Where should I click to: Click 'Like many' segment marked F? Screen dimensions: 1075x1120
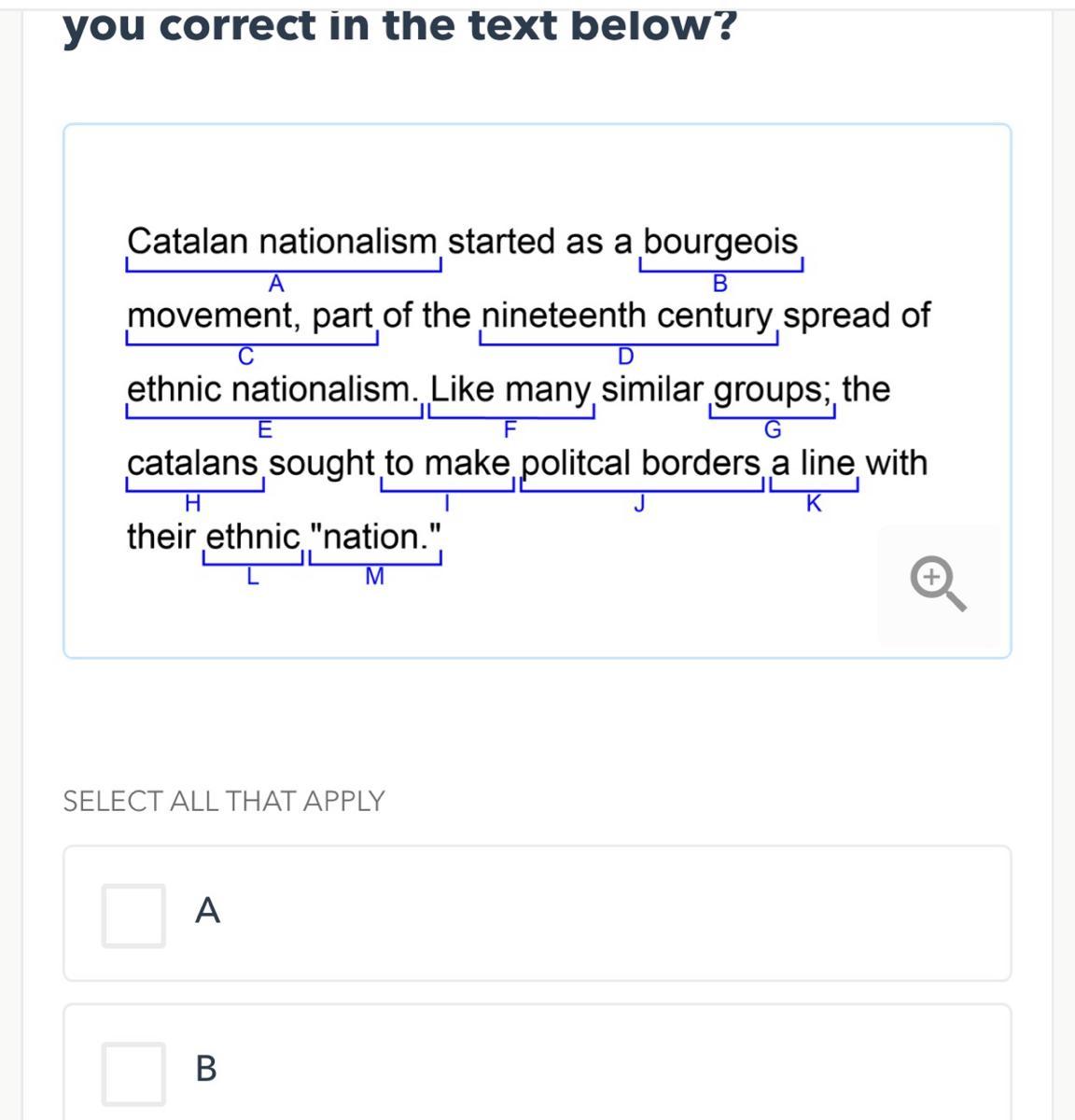[510, 389]
